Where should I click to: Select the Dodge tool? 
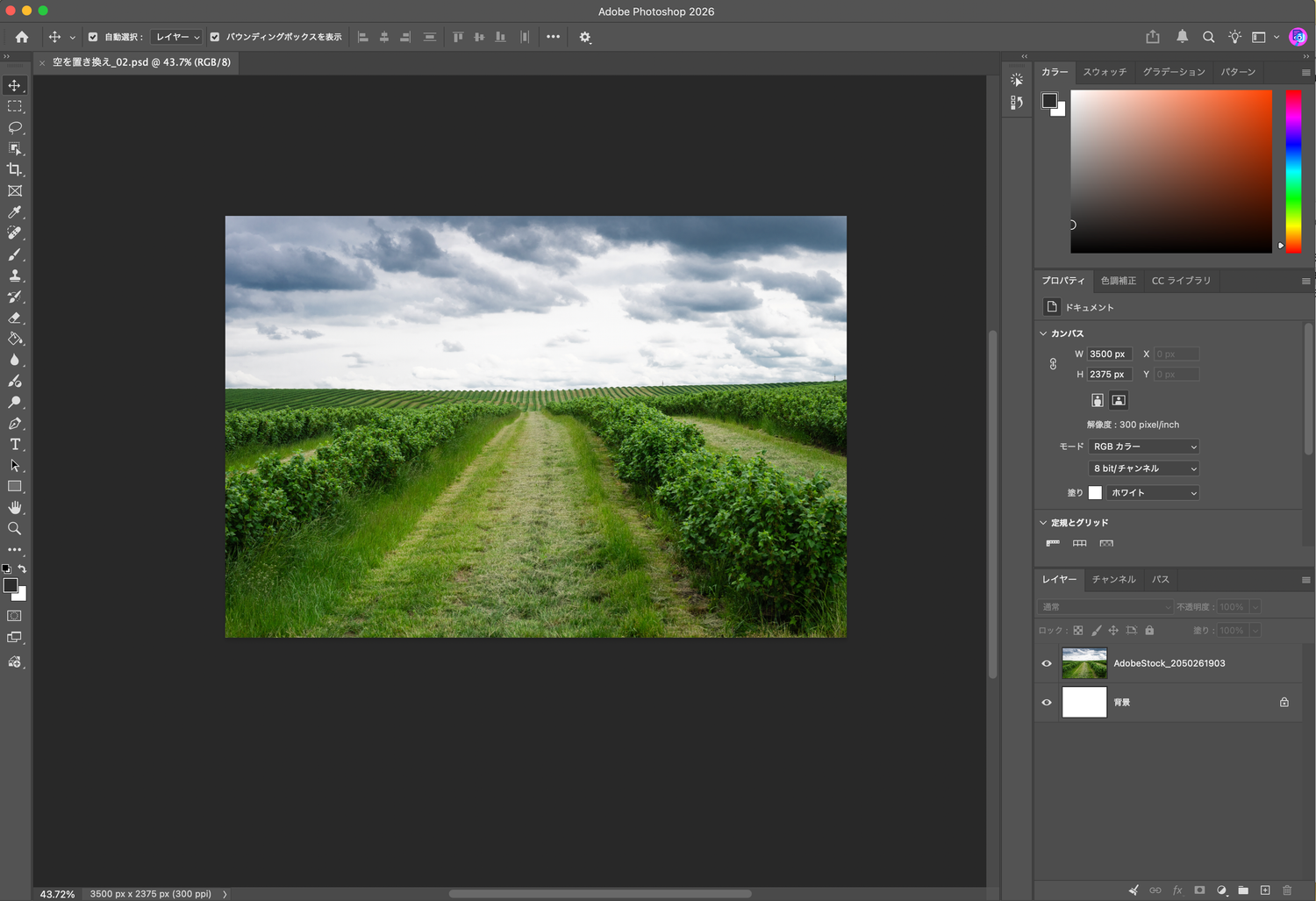[x=15, y=402]
